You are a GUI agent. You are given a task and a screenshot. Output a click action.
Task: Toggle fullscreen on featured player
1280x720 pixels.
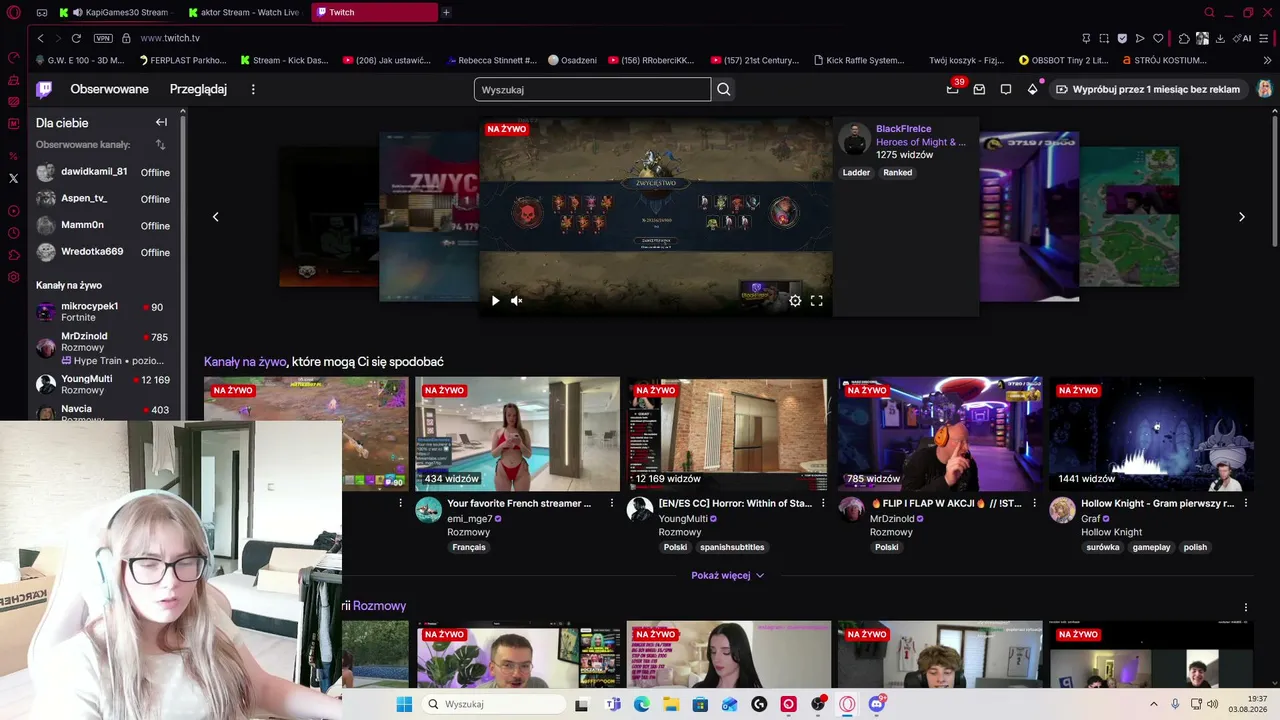tap(817, 300)
